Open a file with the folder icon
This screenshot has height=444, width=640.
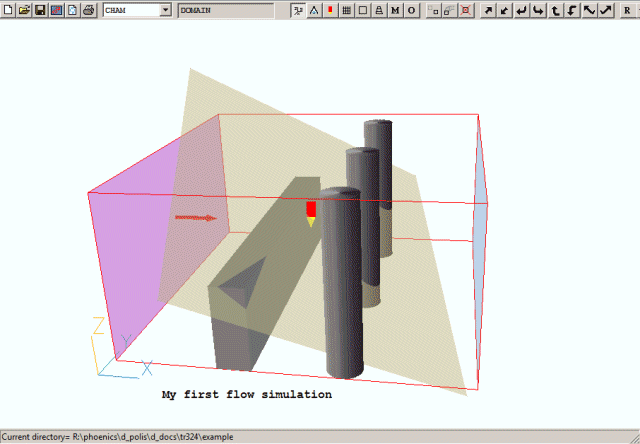[23, 10]
